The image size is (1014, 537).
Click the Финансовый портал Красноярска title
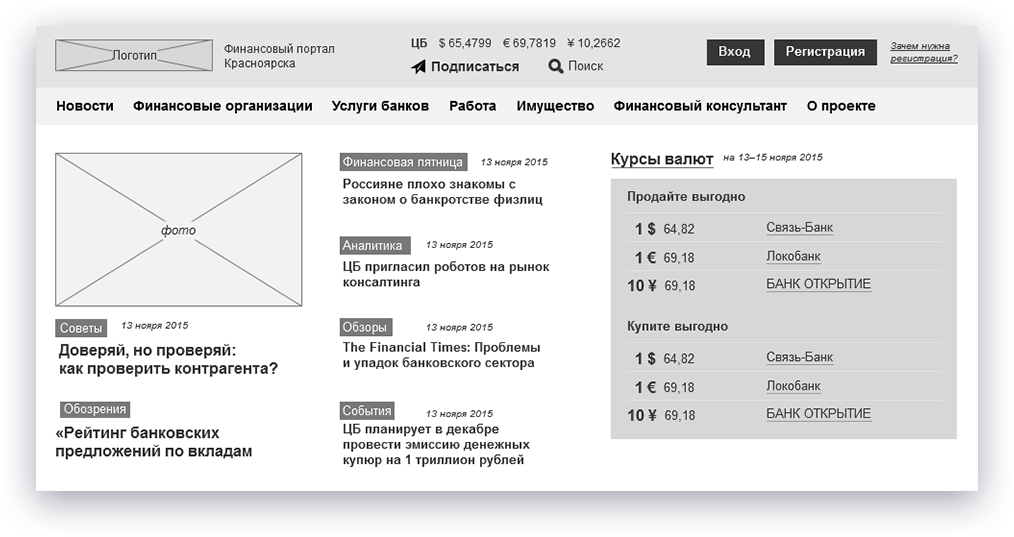coord(279,56)
